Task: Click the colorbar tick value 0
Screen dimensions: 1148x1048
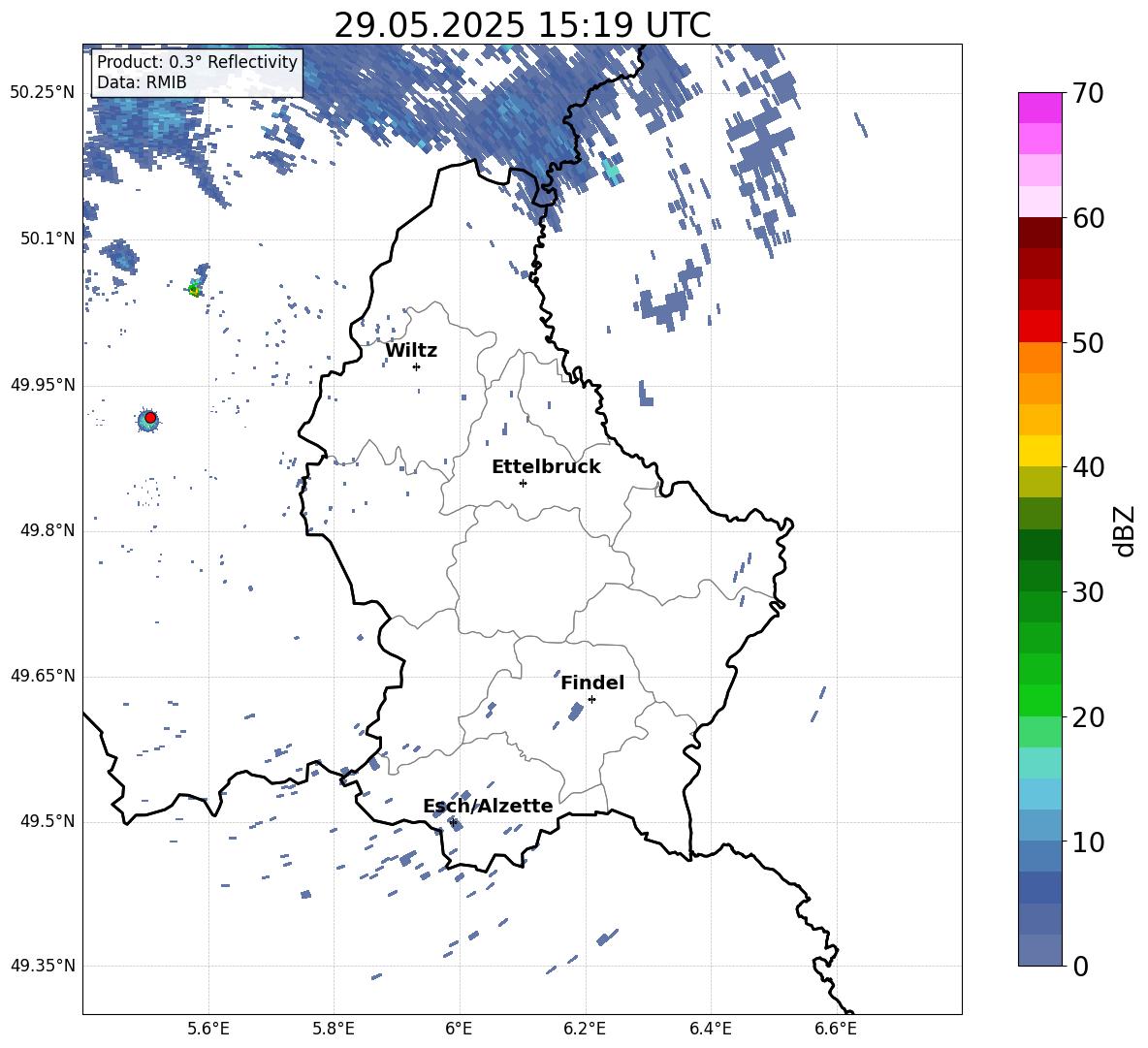Action: click(1080, 966)
